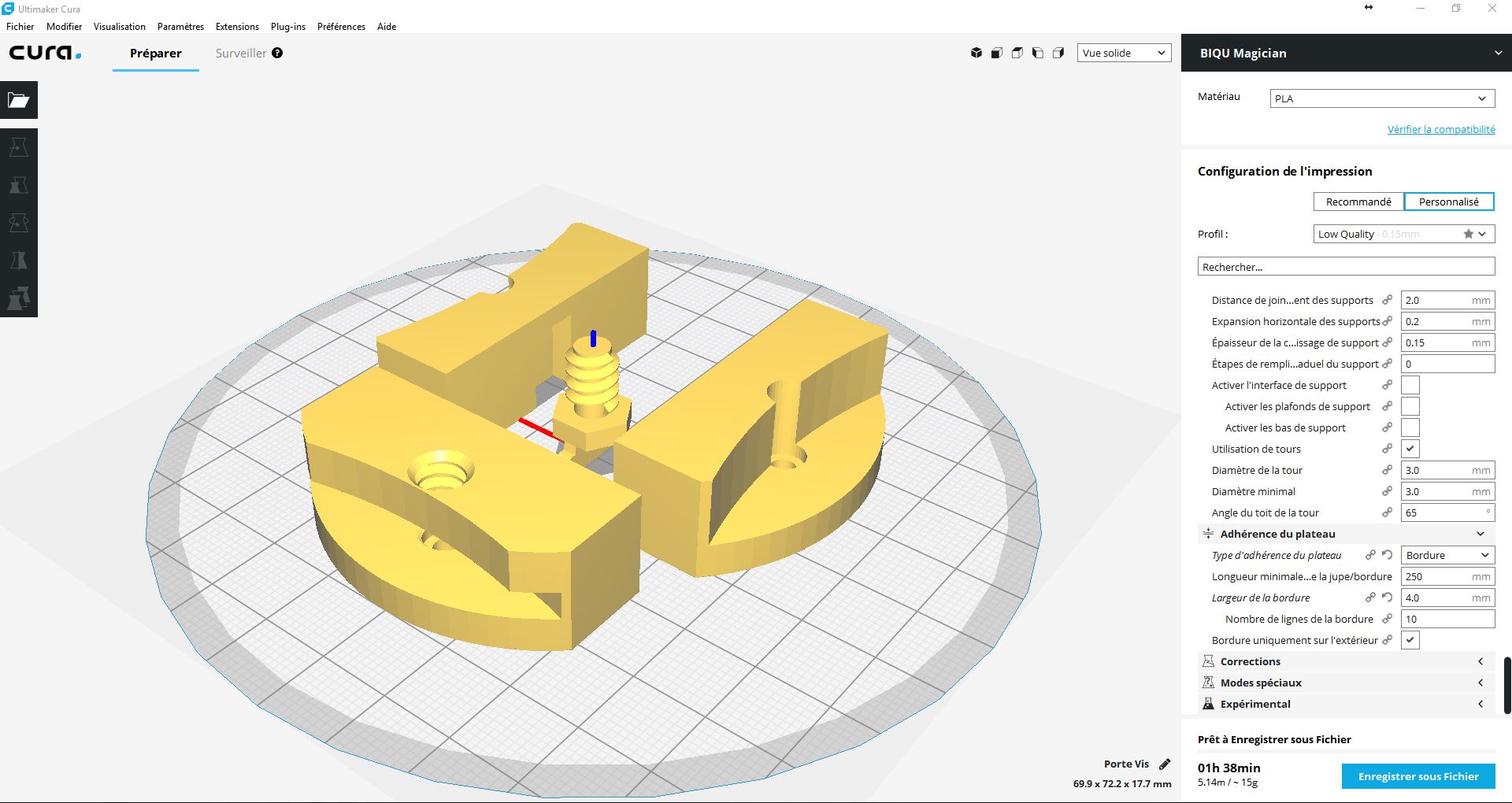This screenshot has height=803, width=1512.
Task: Click the Largeur de la bordure value field
Action: tap(1448, 598)
